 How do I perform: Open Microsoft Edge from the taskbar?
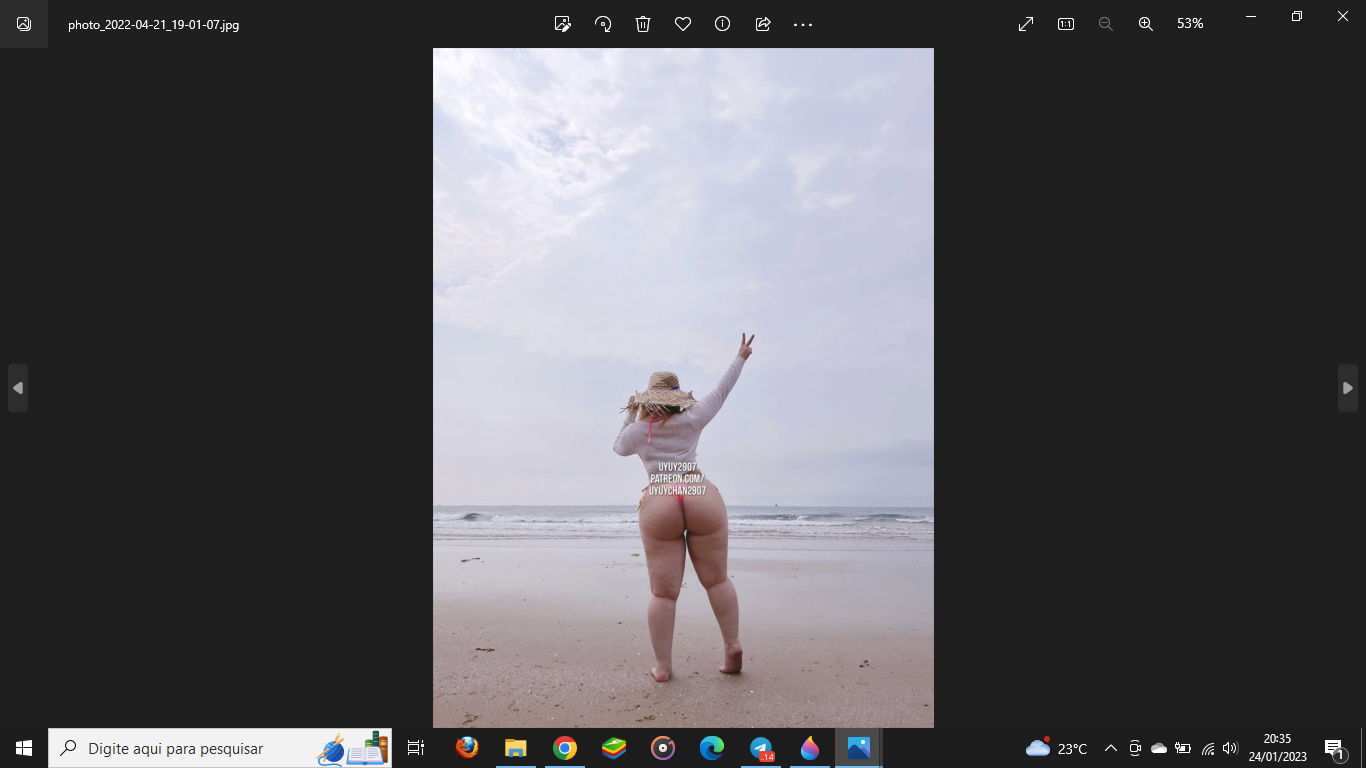pyautogui.click(x=712, y=748)
